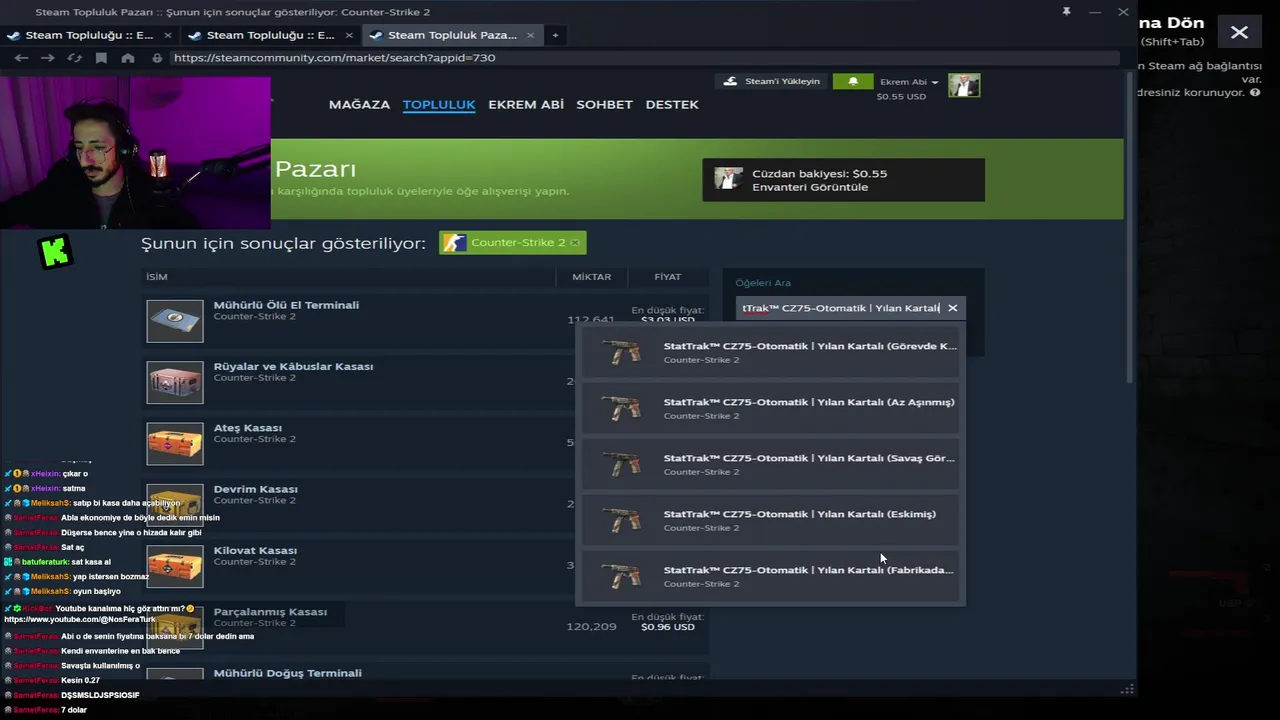The image size is (1280, 720).
Task: Click the lock icon beside the URL
Action: (157, 58)
